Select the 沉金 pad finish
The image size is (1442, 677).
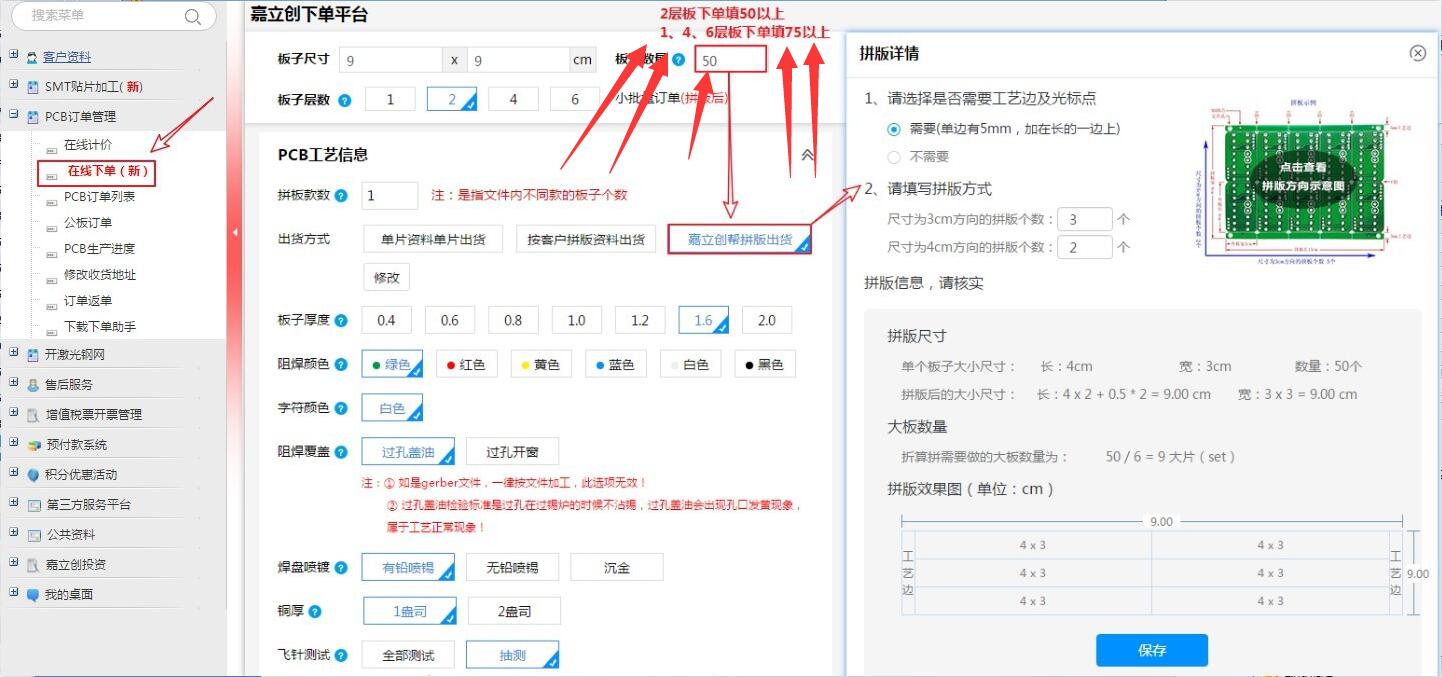coord(617,568)
